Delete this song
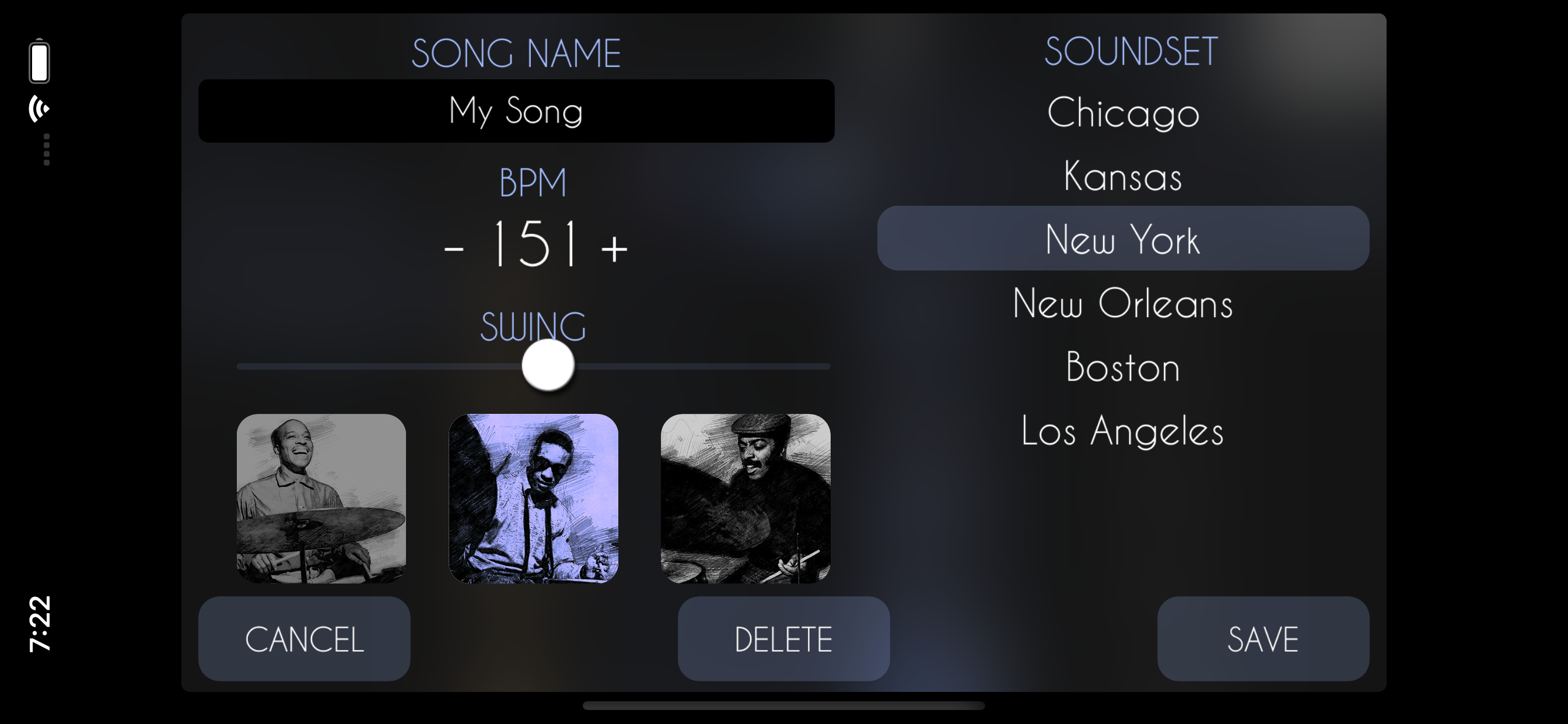 (x=783, y=639)
